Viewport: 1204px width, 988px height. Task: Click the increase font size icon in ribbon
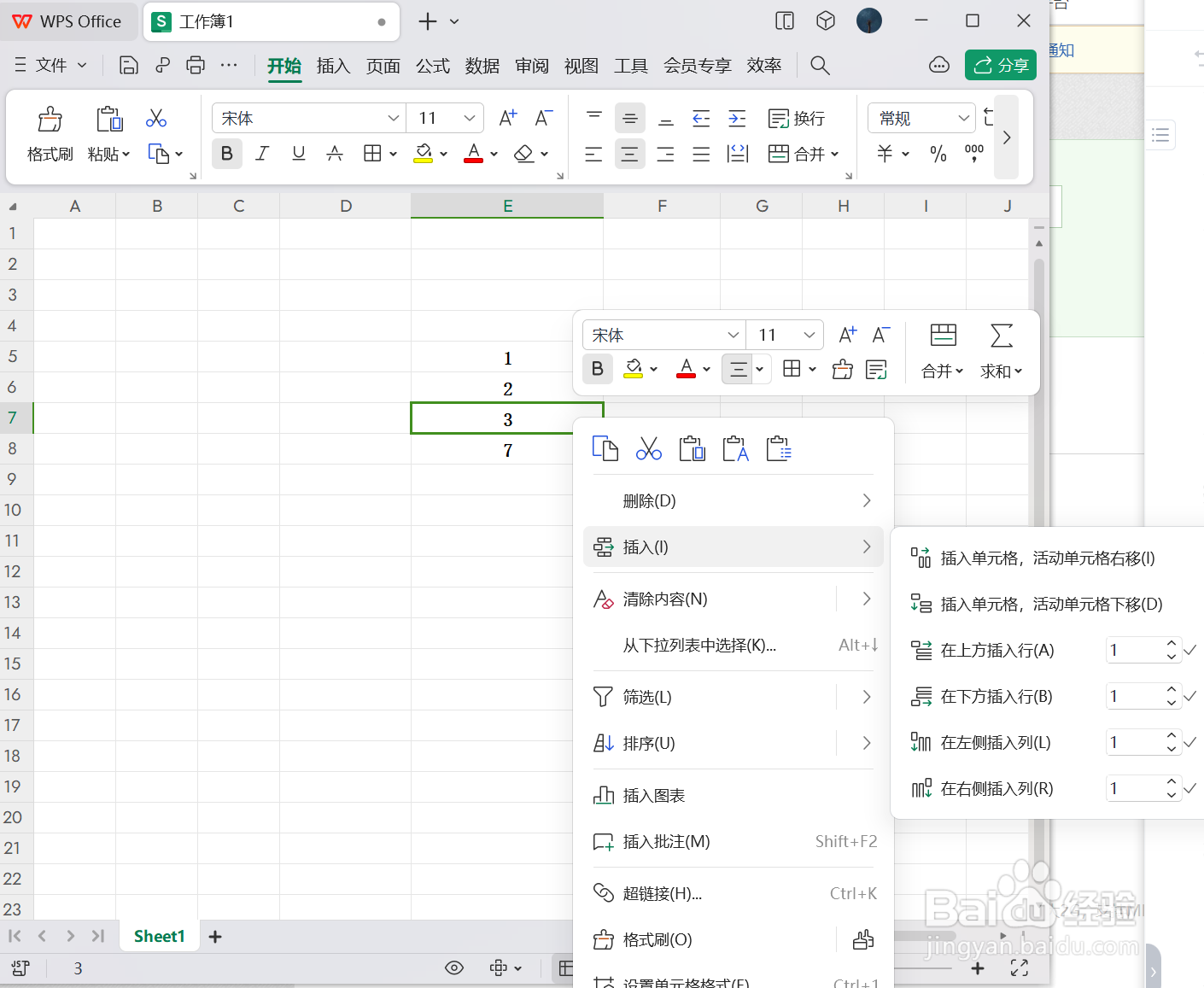click(x=508, y=118)
